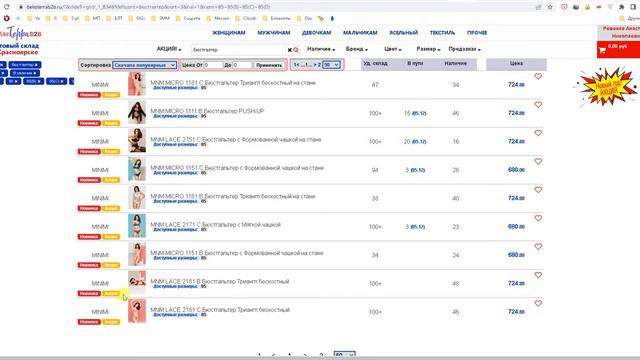Viewport: 640px width, 360px height.
Task: Click the pink heart browser extension icon
Action: click(564, 7)
